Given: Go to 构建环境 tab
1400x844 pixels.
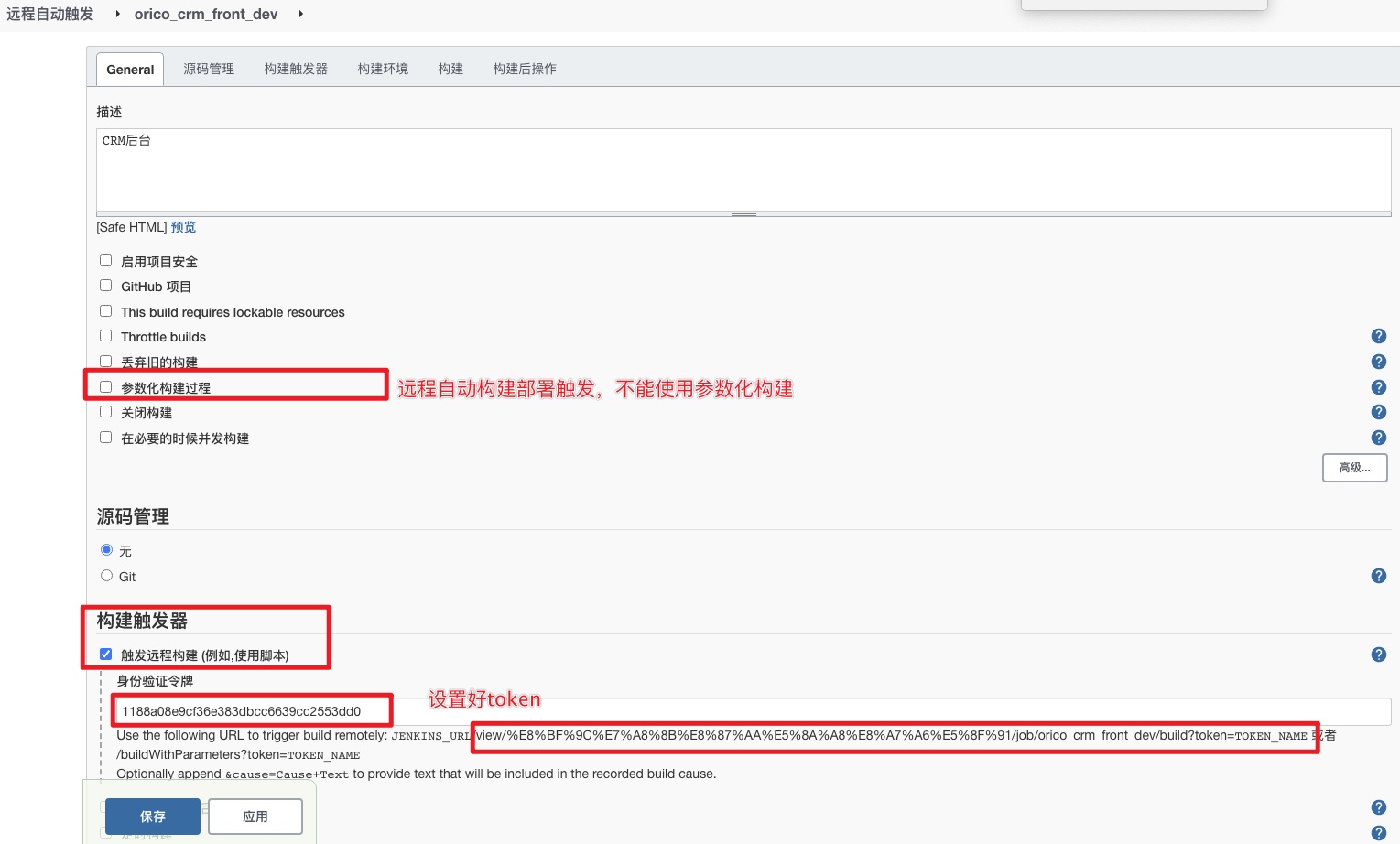Looking at the screenshot, I should [x=383, y=69].
